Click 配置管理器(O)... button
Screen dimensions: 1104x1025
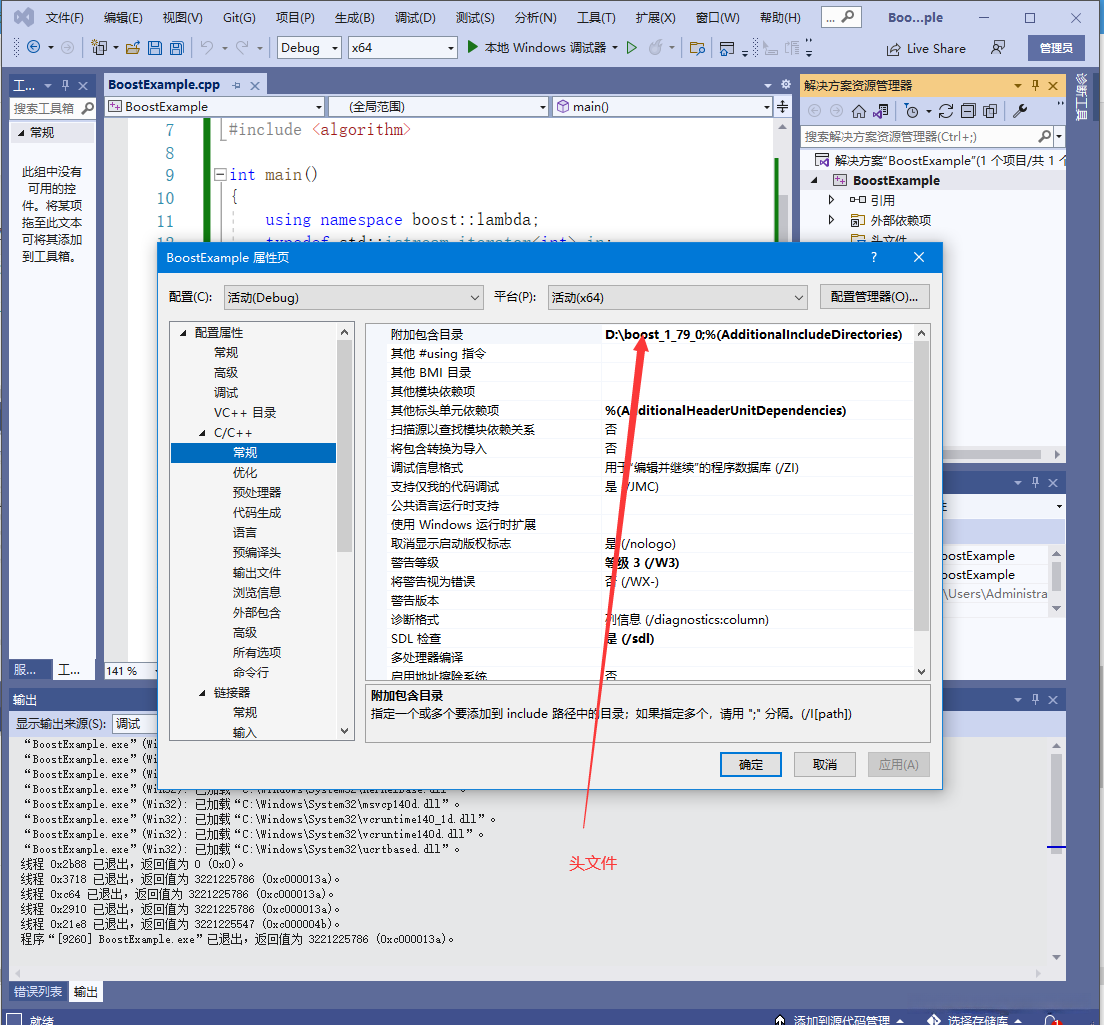click(x=874, y=297)
